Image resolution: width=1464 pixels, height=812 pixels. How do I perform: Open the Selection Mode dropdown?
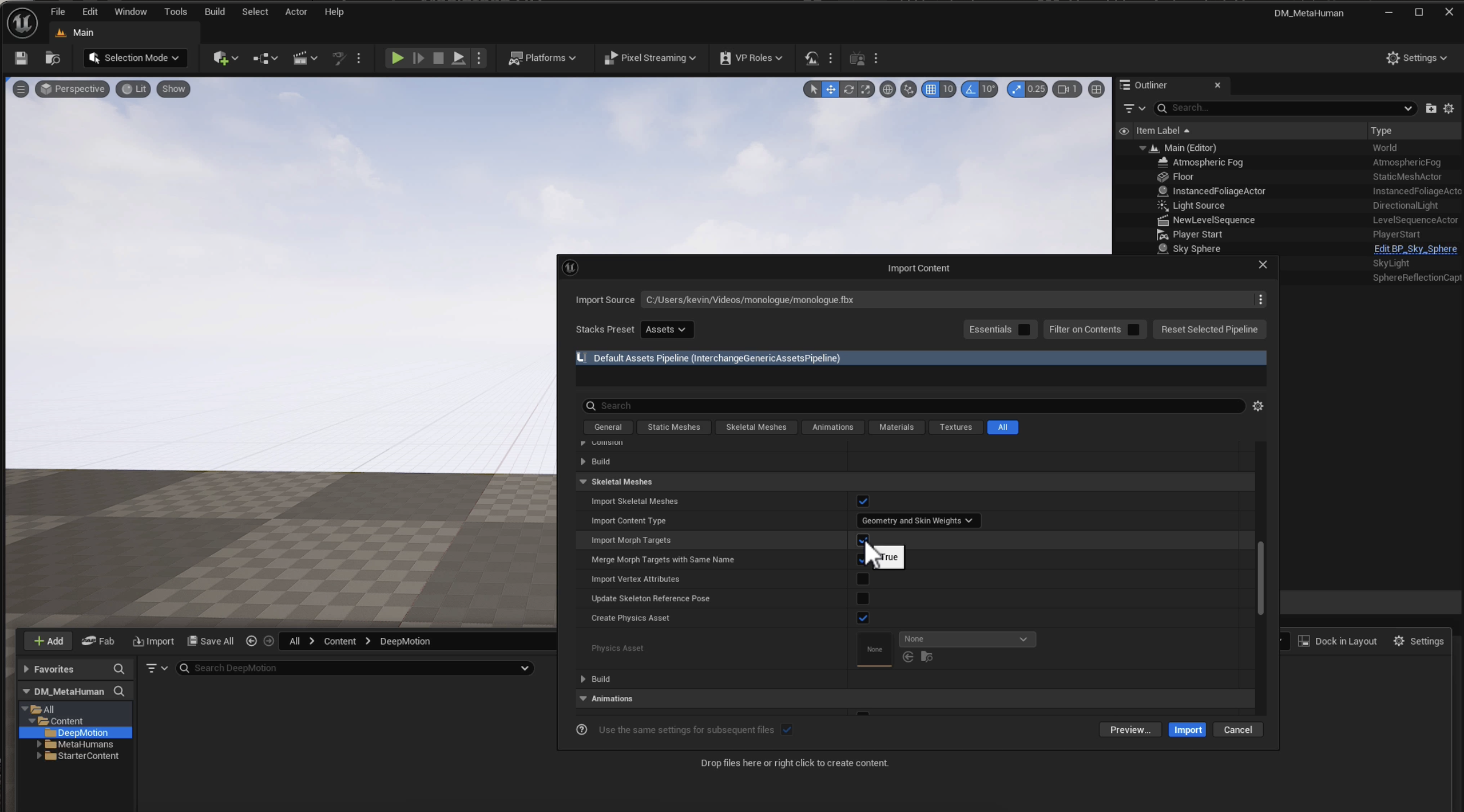[135, 58]
